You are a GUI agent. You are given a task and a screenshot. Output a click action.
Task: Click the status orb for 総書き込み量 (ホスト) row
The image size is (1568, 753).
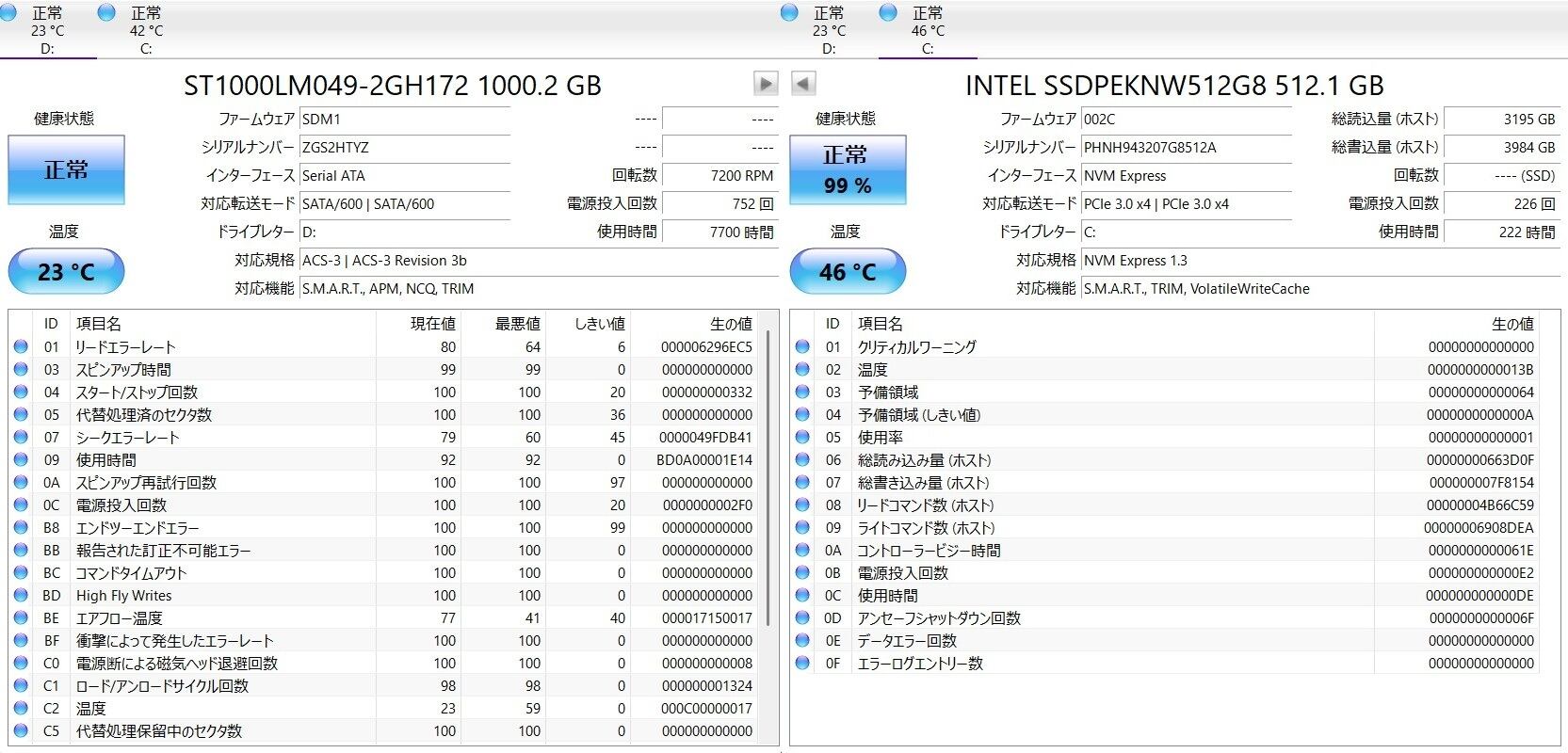[802, 482]
